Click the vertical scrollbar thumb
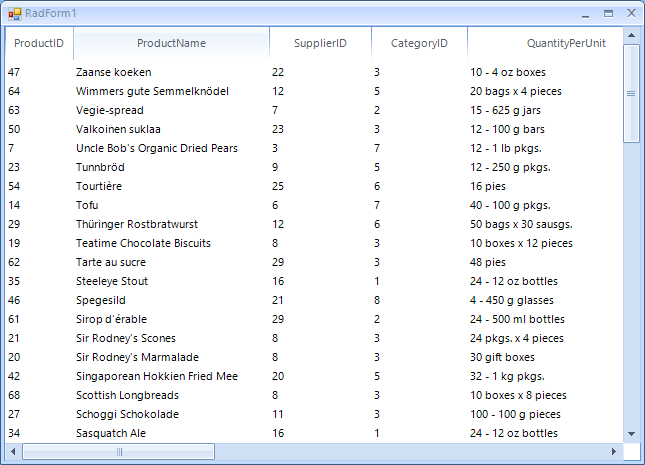Image resolution: width=645 pixels, height=465 pixels. pyautogui.click(x=631, y=94)
